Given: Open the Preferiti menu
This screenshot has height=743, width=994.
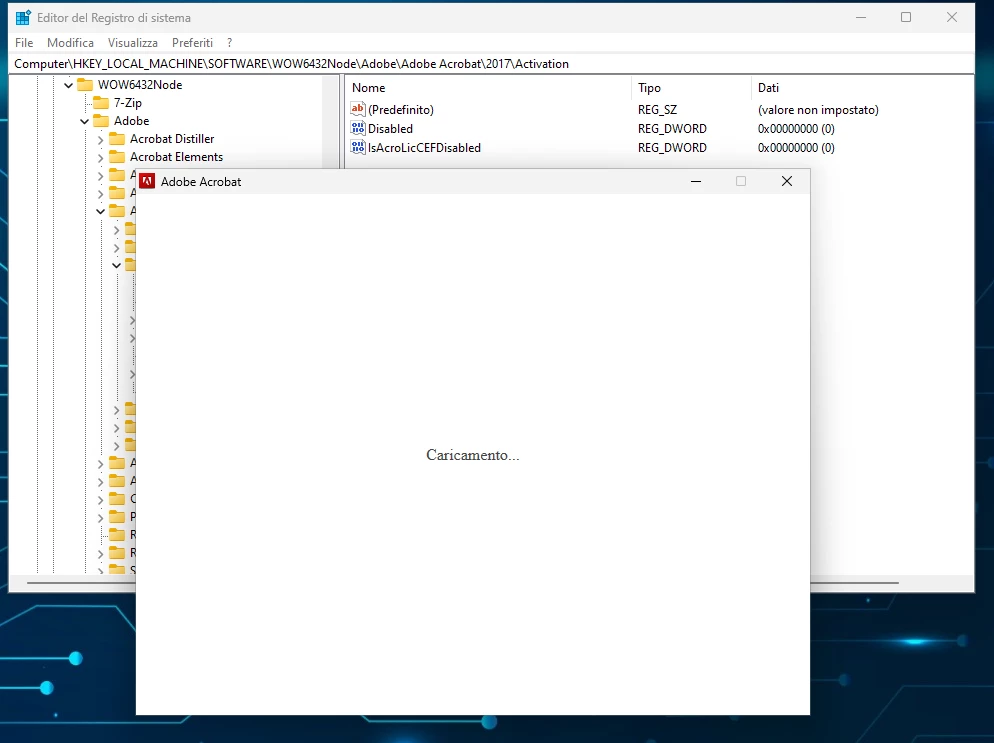Looking at the screenshot, I should click(x=192, y=42).
